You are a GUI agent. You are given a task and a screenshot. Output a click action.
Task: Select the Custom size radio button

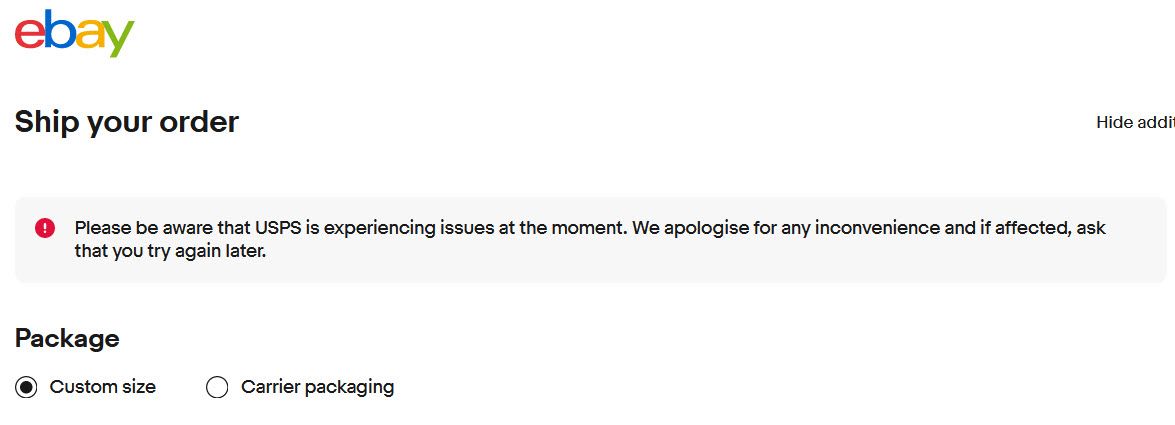pos(27,387)
